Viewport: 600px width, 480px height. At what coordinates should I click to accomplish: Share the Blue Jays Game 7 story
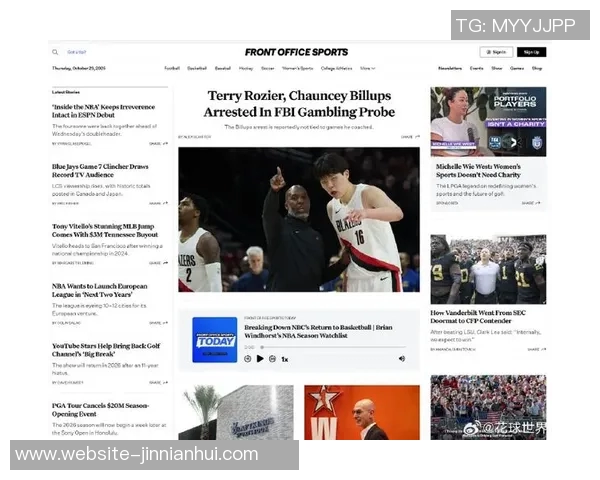(158, 203)
